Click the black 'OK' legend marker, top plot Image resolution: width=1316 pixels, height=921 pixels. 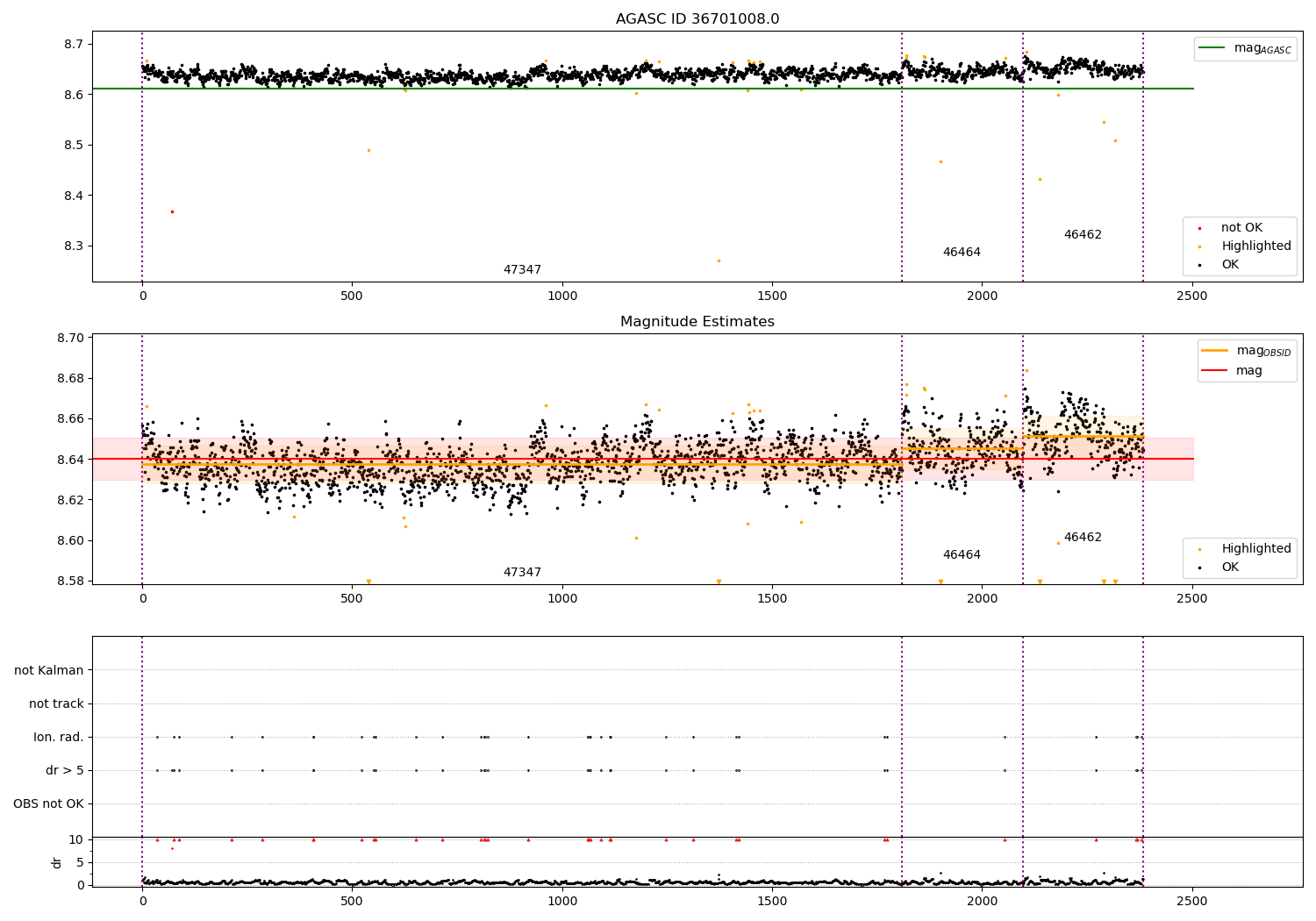1199,265
